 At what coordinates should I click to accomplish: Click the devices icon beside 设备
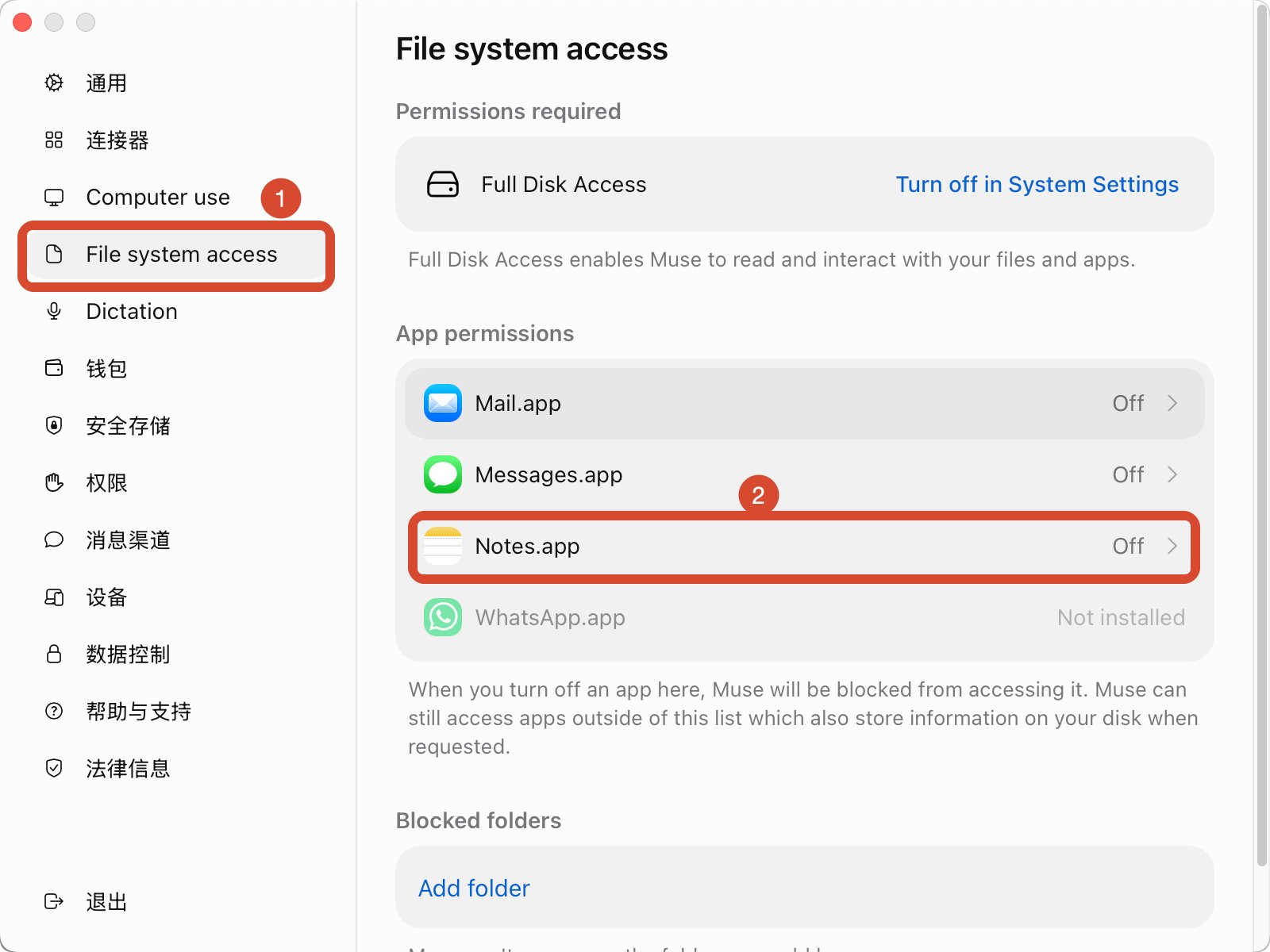(54, 597)
